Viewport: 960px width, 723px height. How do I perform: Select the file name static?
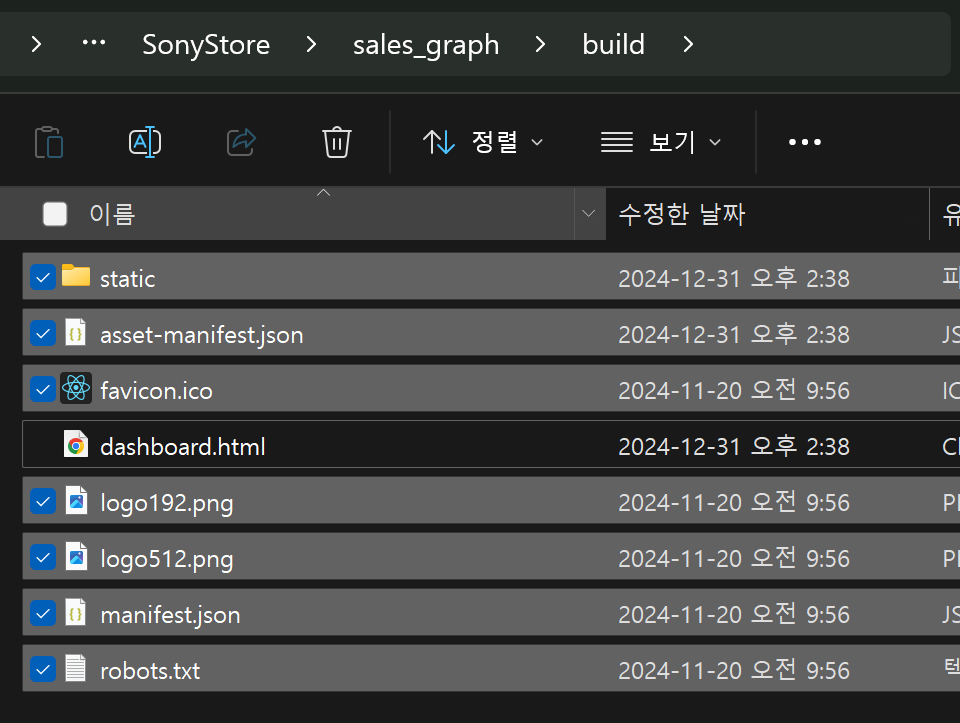127,279
